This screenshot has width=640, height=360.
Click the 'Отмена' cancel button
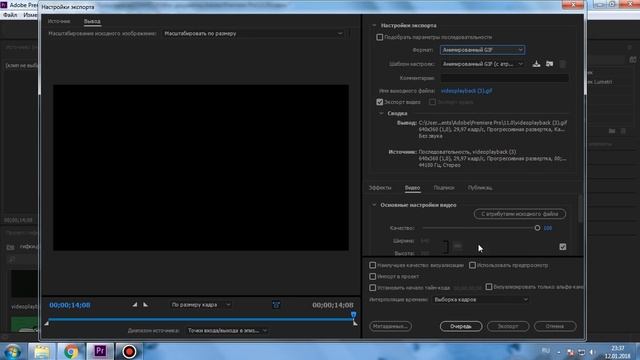click(555, 326)
